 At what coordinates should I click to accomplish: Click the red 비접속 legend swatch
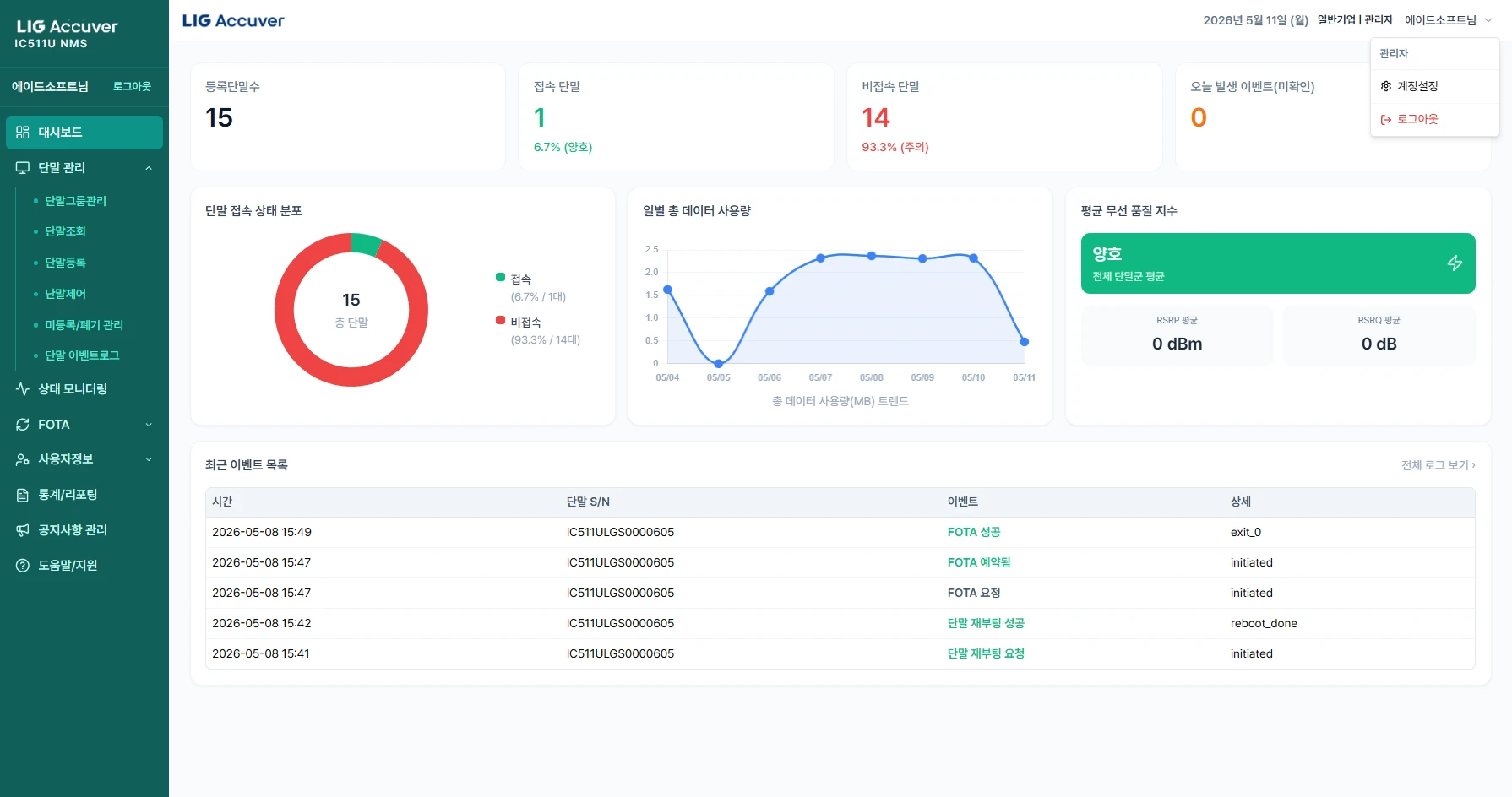(500, 320)
